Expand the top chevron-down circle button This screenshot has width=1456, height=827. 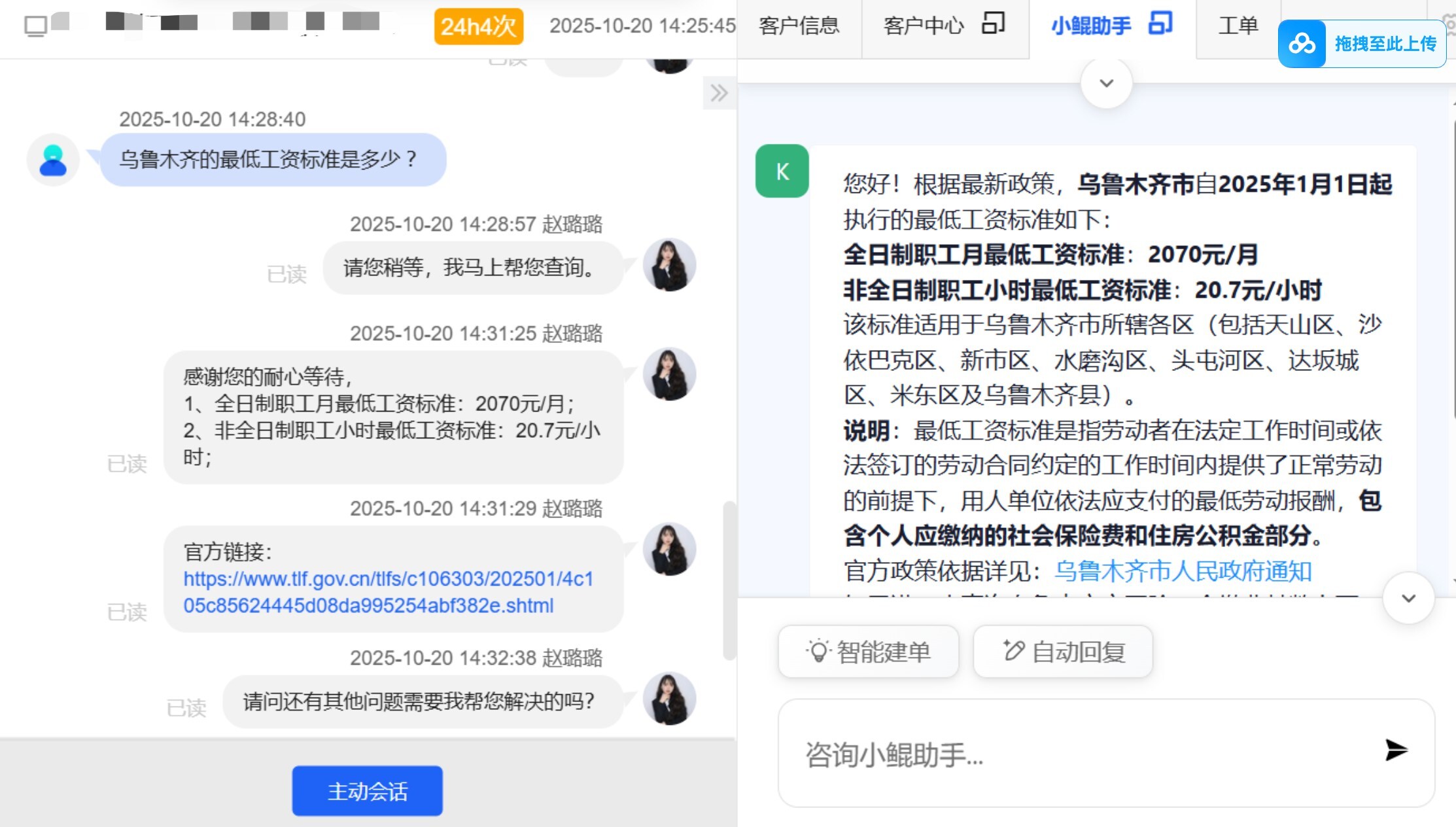pyautogui.click(x=1106, y=83)
